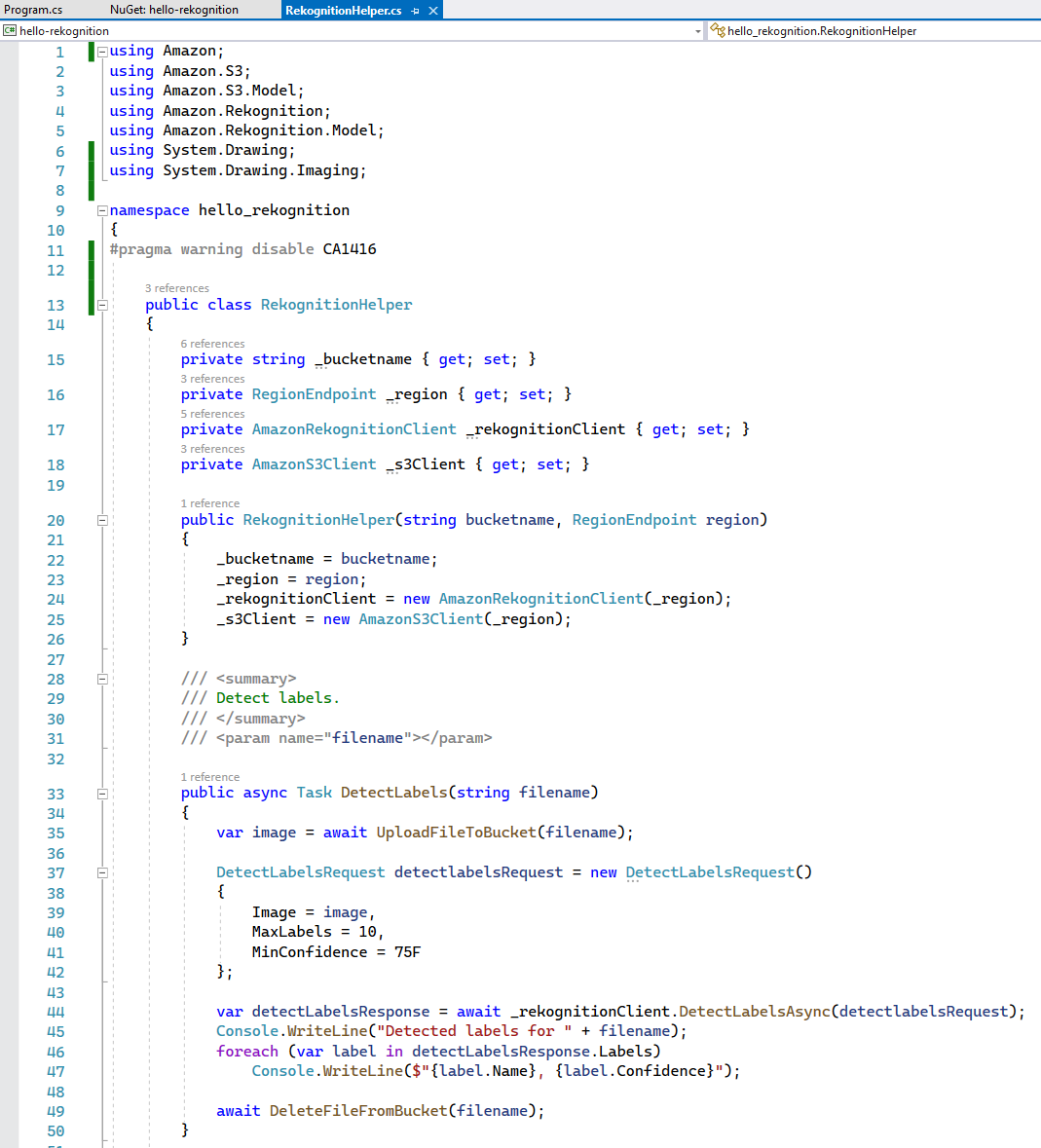Collapse the namespace hello_rekognition block
The width and height of the screenshot is (1041, 1148).
coord(102,211)
